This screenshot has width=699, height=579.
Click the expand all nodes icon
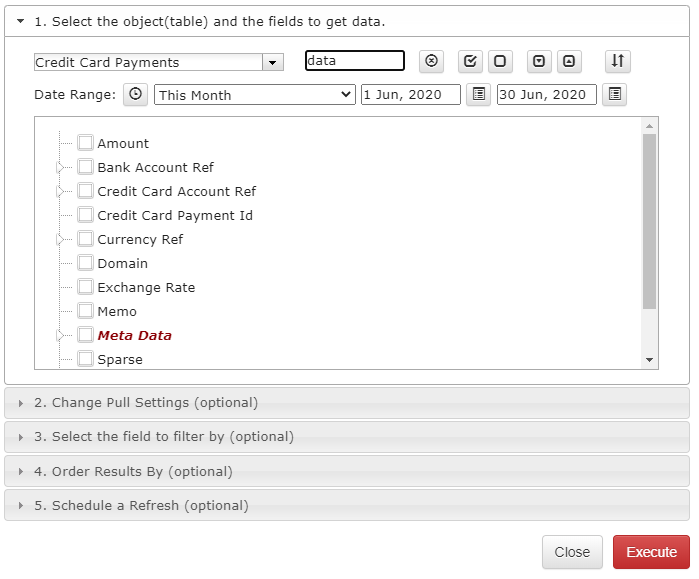click(x=539, y=61)
